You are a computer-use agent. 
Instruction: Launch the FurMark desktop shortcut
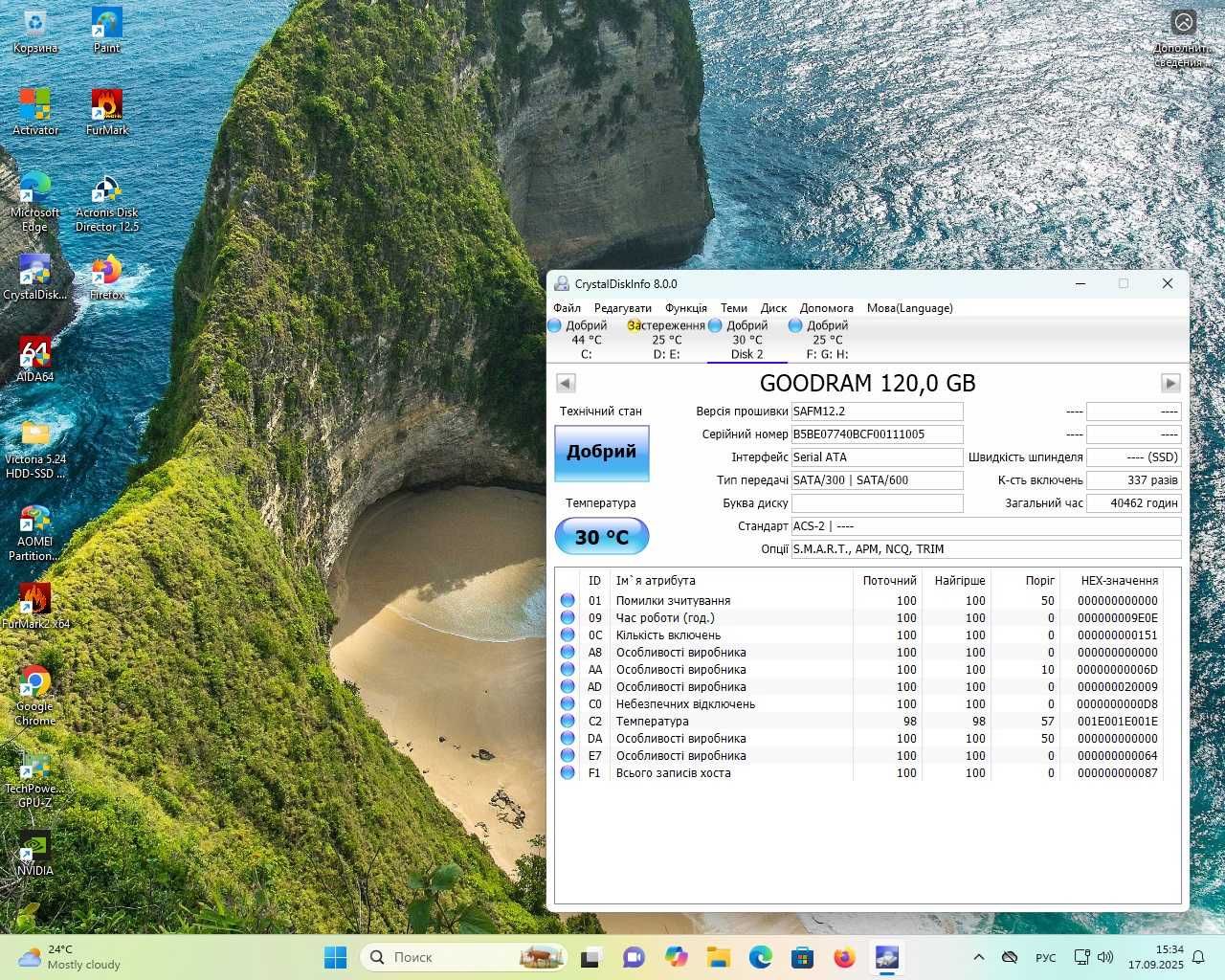coord(107,113)
